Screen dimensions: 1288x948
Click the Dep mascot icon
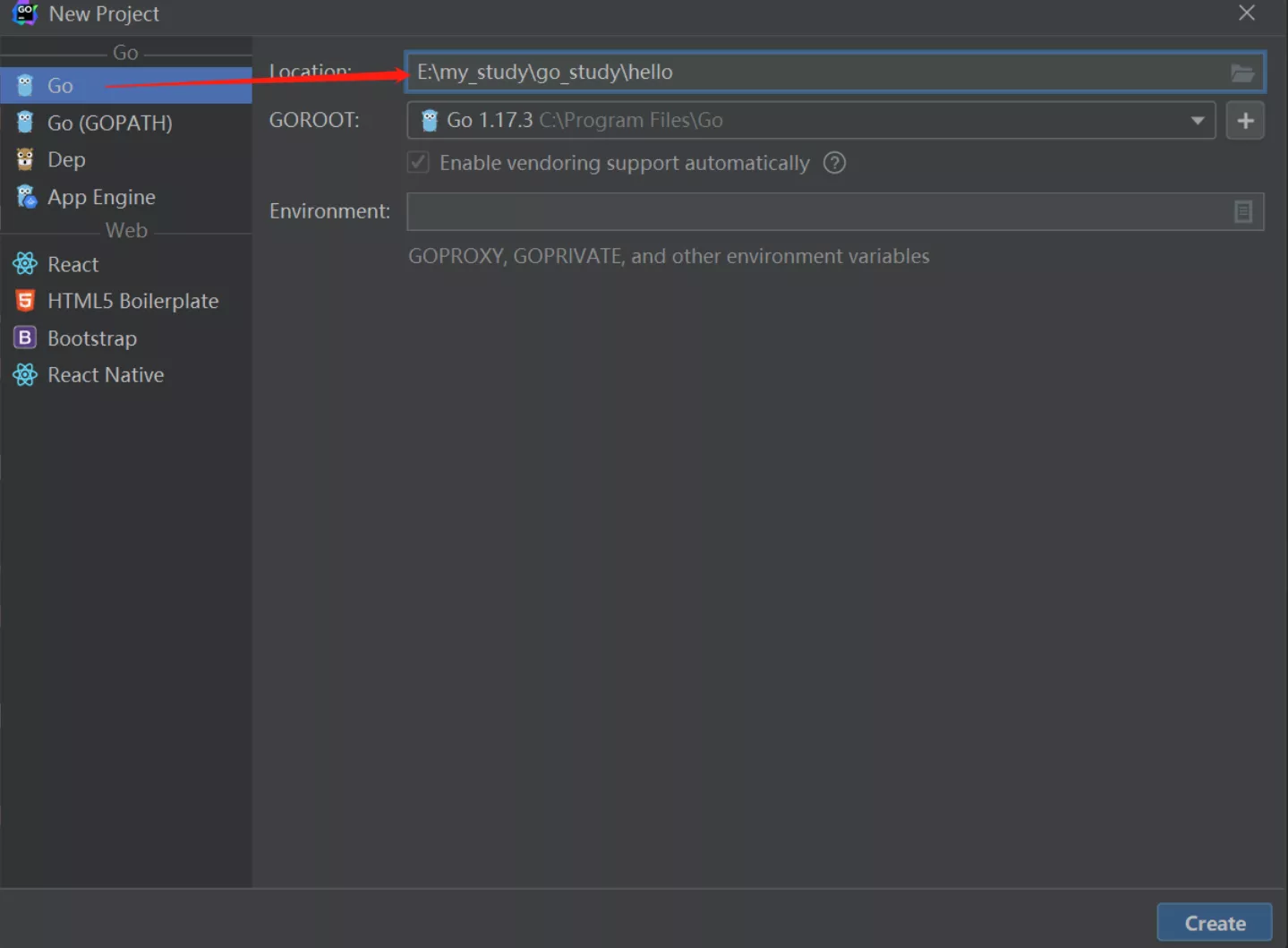point(25,159)
